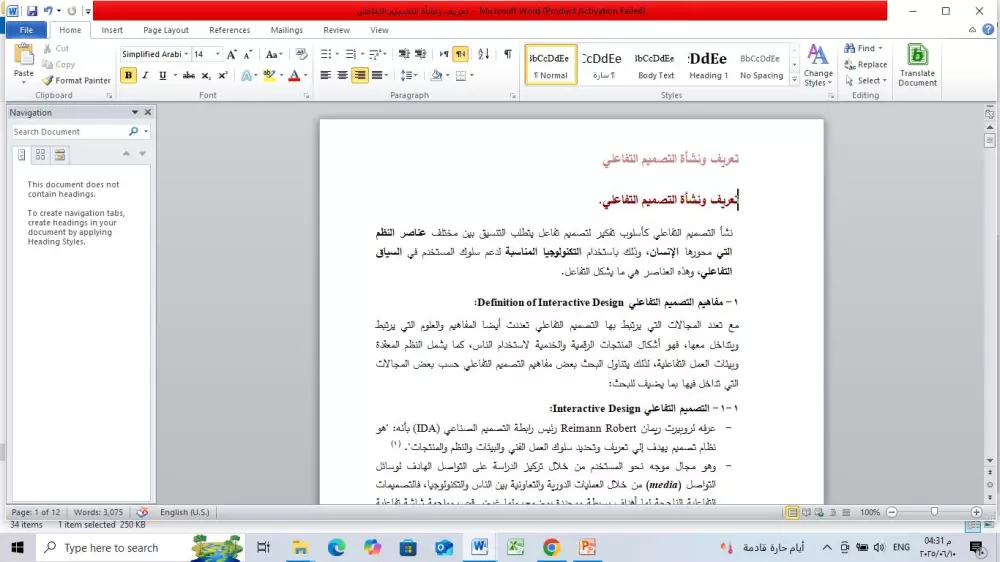Viewport: 1000px width, 562px height.
Task: Open the Select dropdown in Editing
Action: coord(865,80)
